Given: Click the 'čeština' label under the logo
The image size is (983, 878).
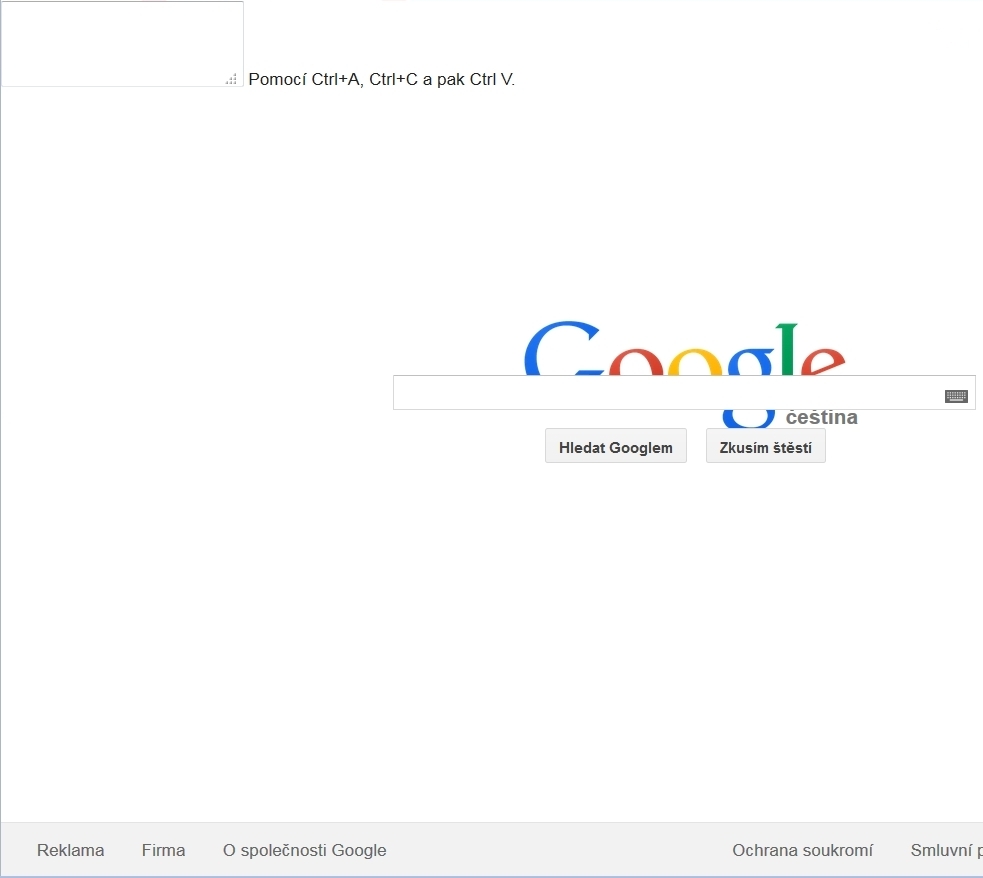Looking at the screenshot, I should tap(821, 417).
